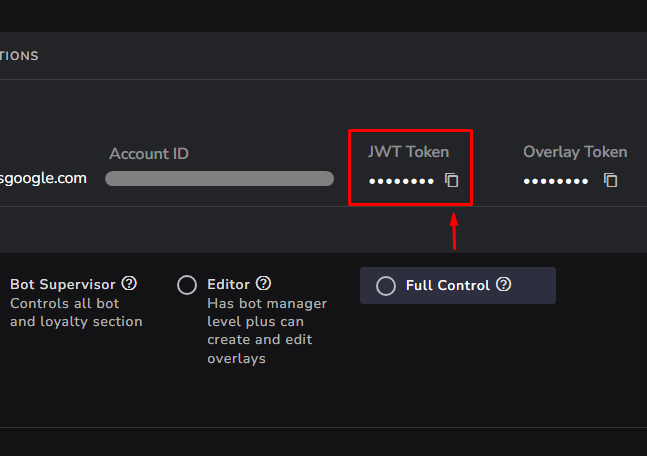The image size is (647, 456).
Task: Click the Overlay Token label
Action: (x=575, y=152)
